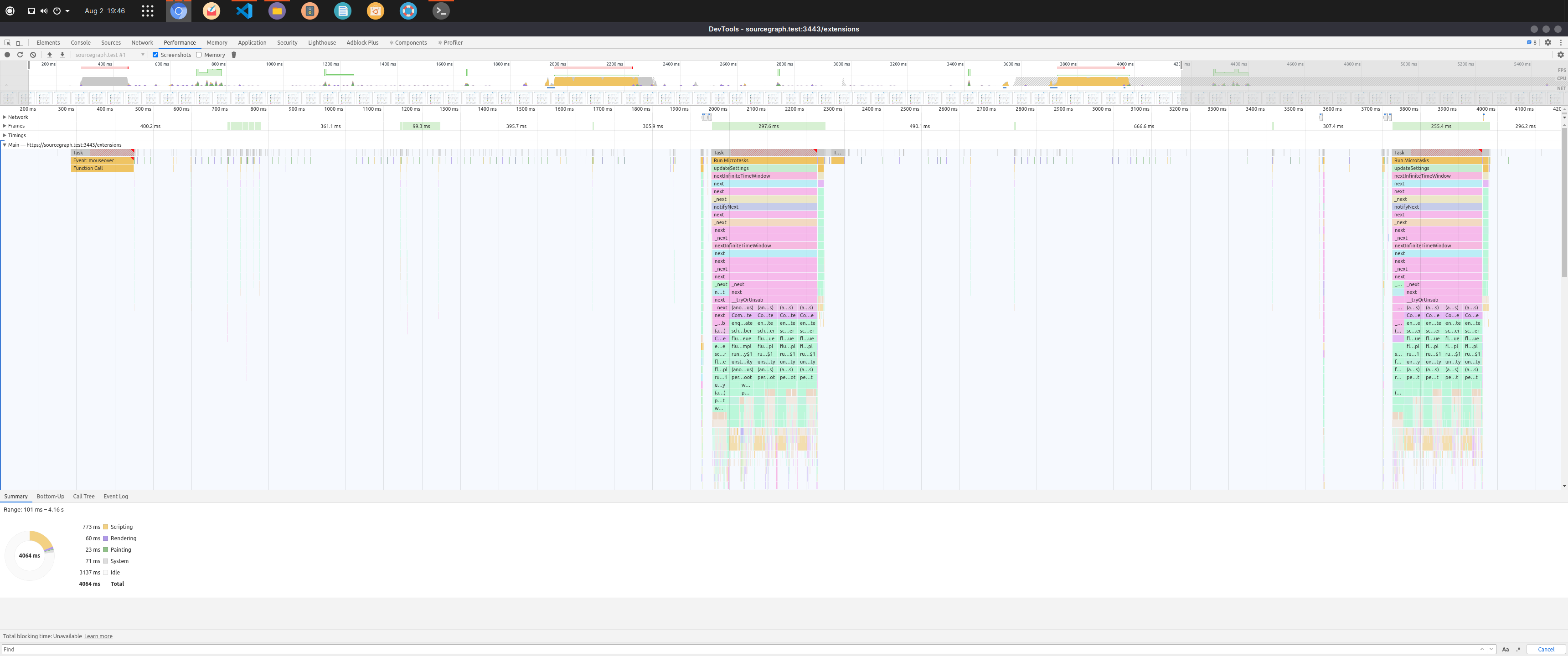The height and width of the screenshot is (656, 1568).
Task: Enable the Memory checkbox
Action: coord(198,54)
